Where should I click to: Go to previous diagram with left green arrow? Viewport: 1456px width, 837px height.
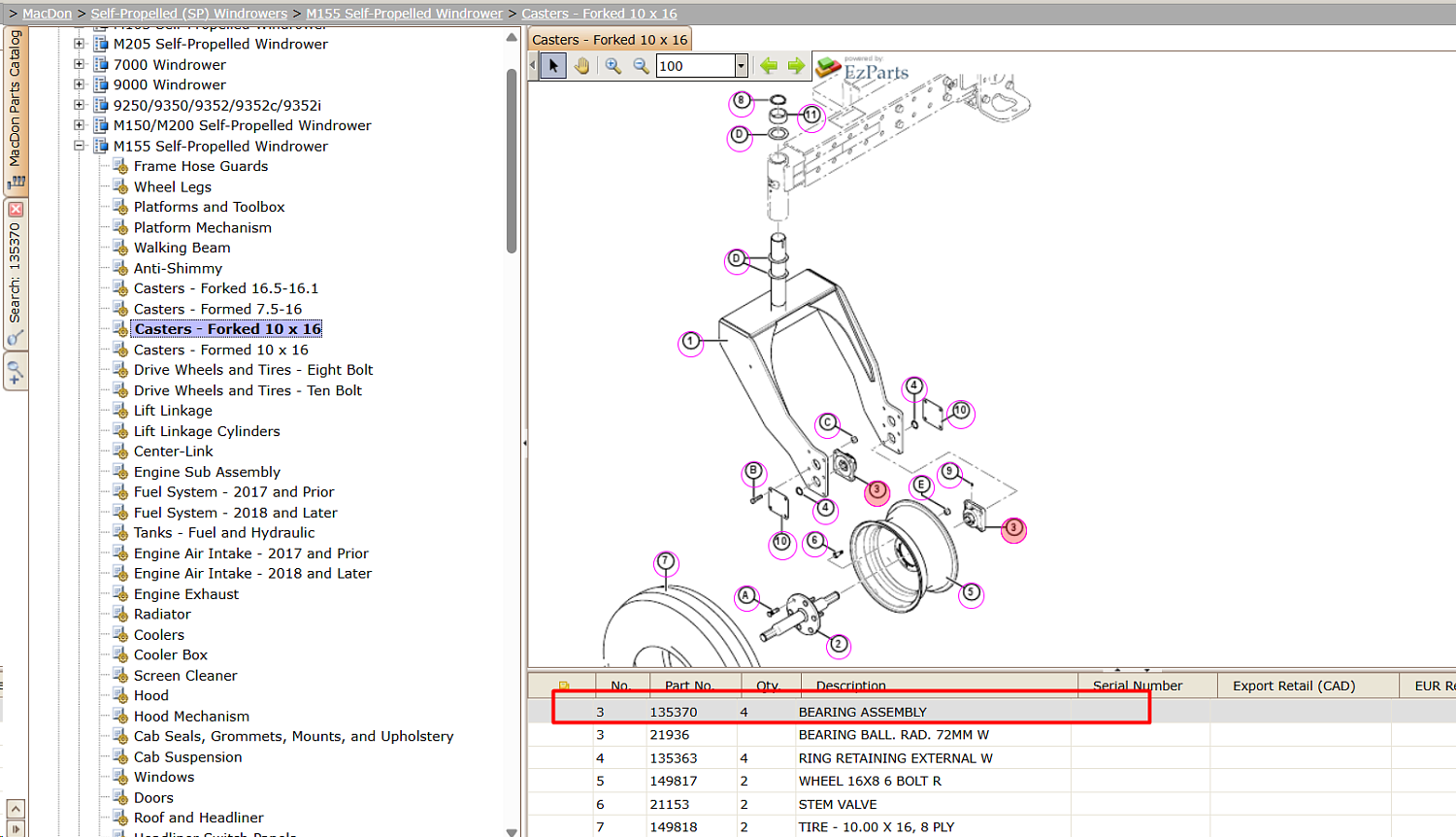769,66
